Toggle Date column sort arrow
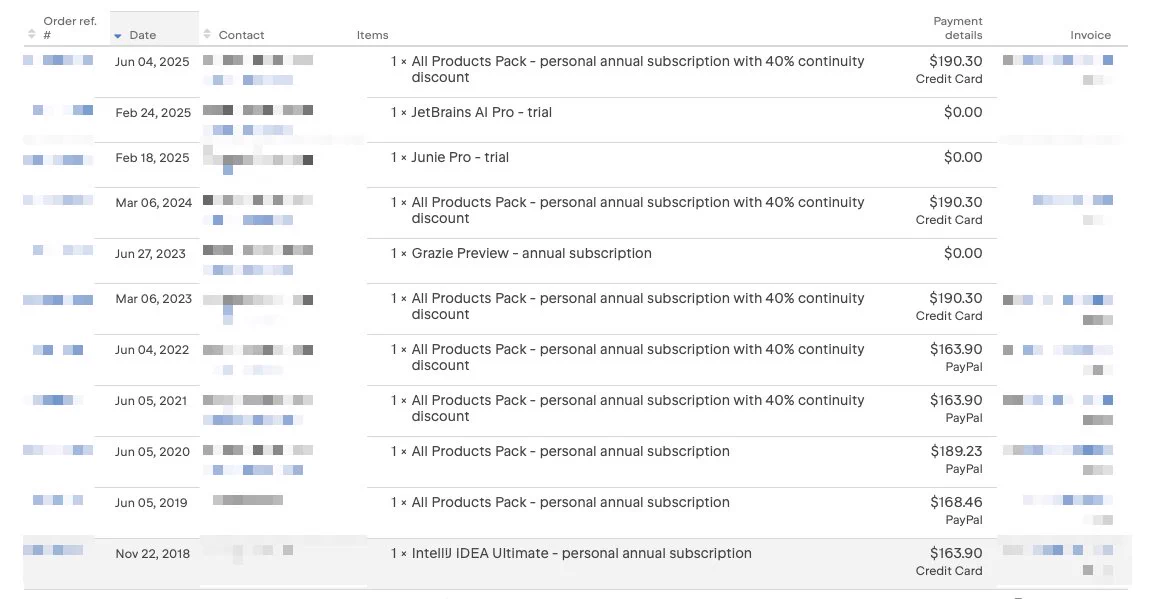Viewport: 1154px width, 599px height. [x=118, y=36]
